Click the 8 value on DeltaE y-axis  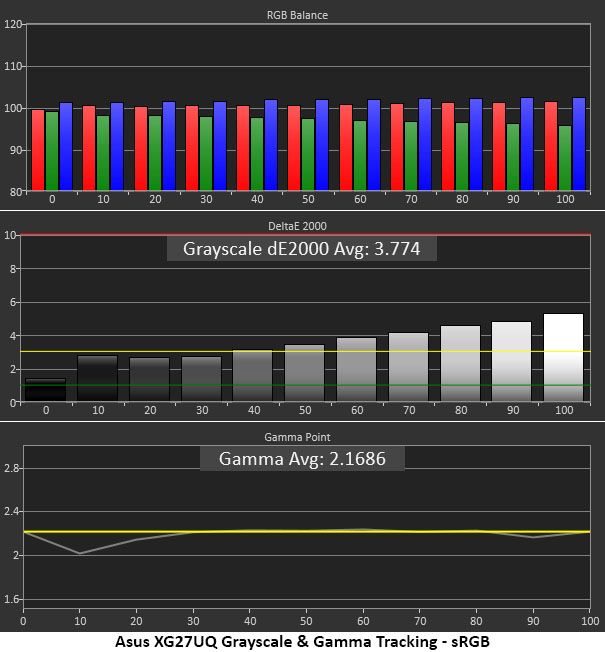click(13, 269)
